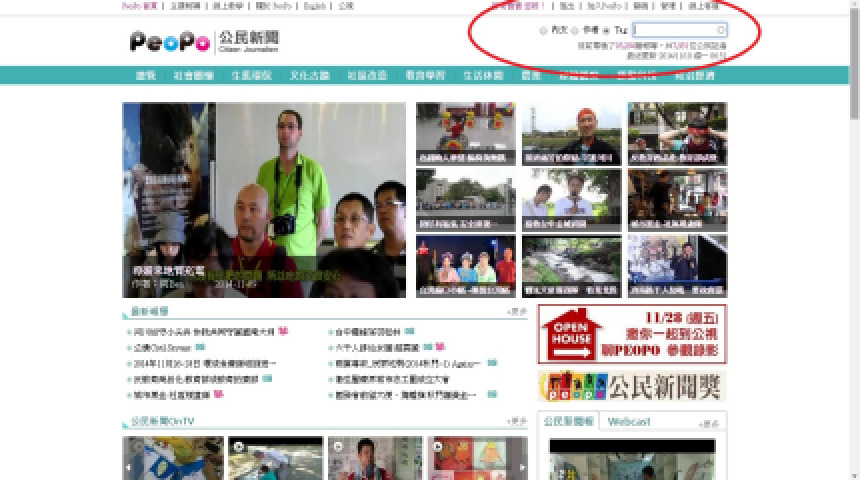Click the magnifier icon in the search box
860x480 pixels.
(721, 31)
